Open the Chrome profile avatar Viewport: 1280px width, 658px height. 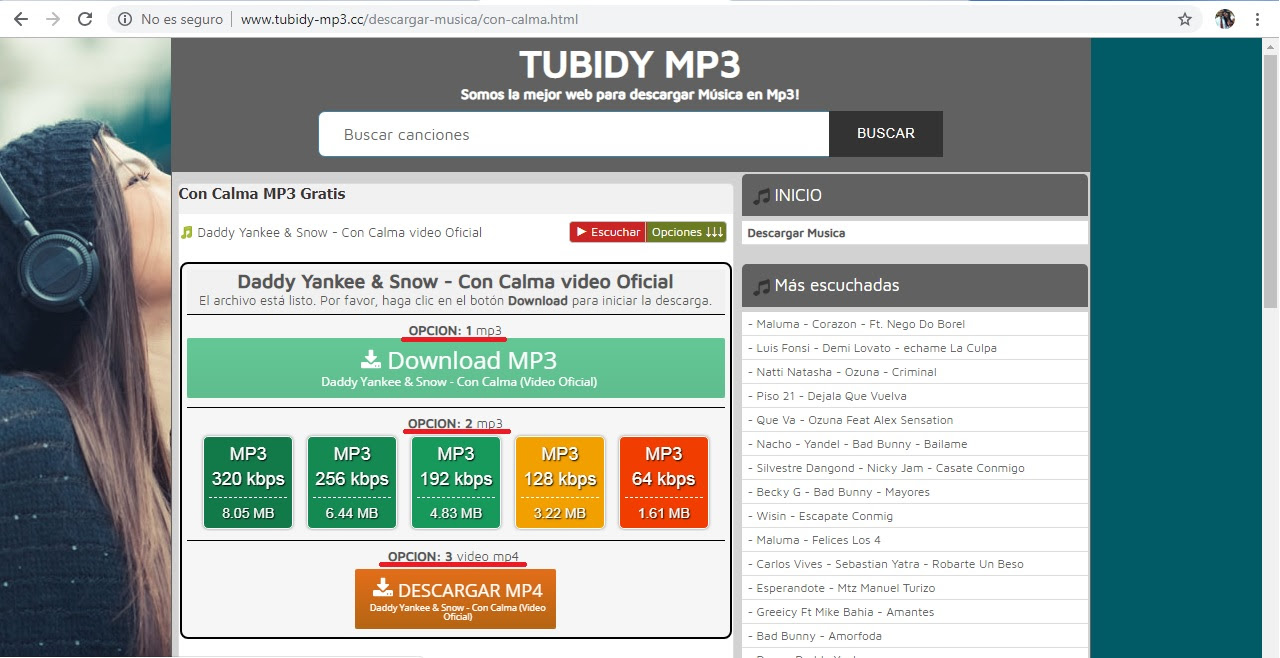click(1225, 19)
